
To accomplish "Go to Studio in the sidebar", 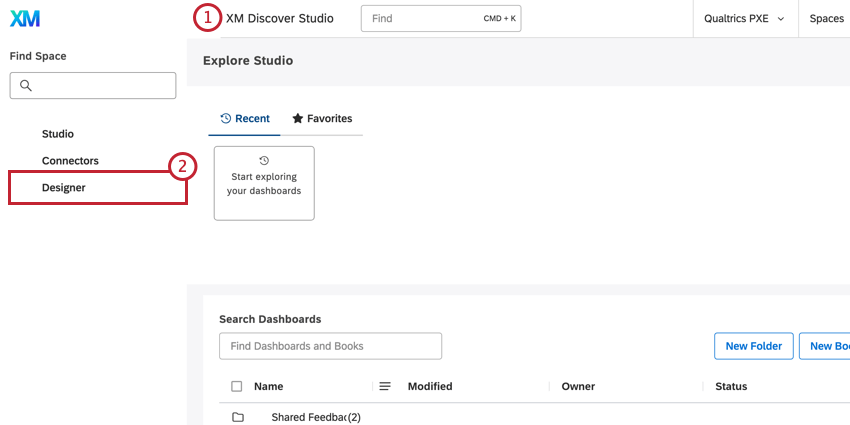I will (x=58, y=134).
